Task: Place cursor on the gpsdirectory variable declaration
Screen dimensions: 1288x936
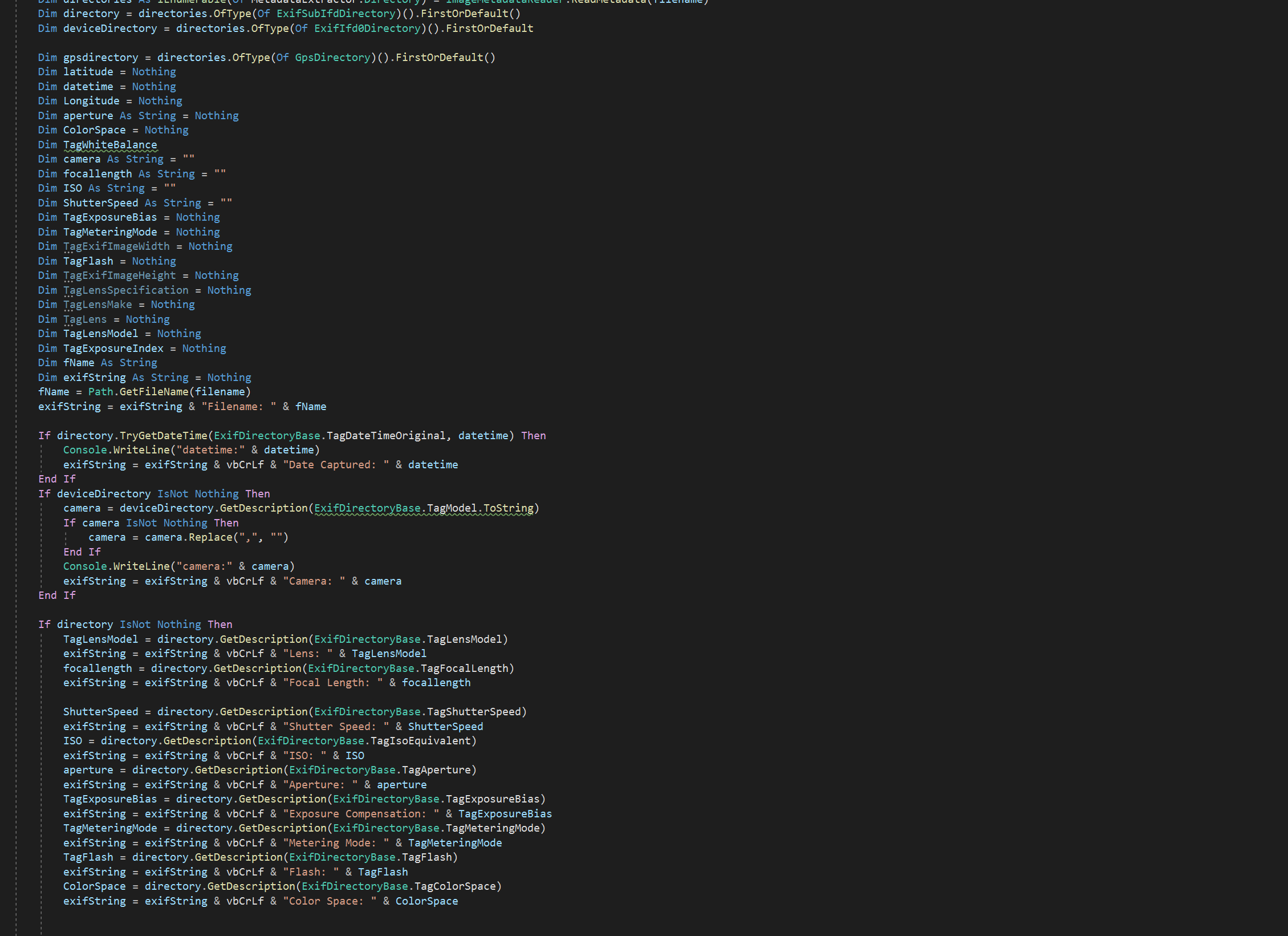Action: click(x=101, y=57)
